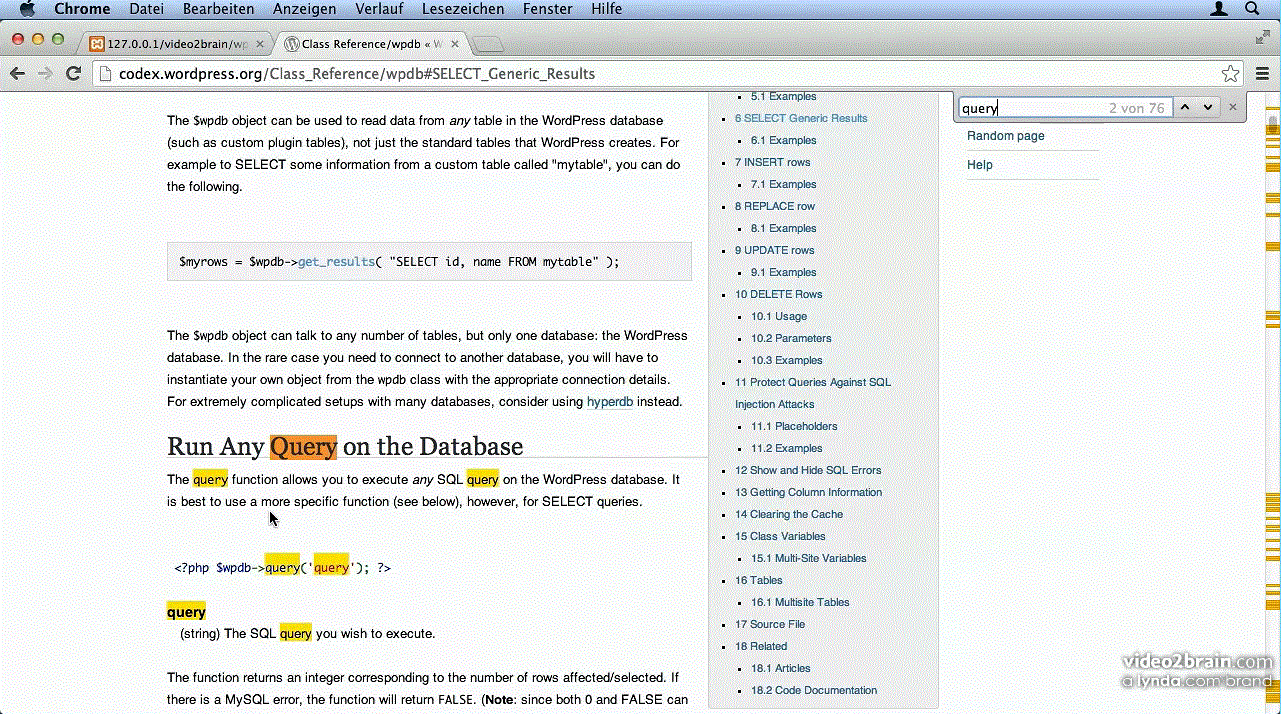Switch to the 127.0.0.1/video2brain tab
The image size is (1281, 714).
(175, 44)
